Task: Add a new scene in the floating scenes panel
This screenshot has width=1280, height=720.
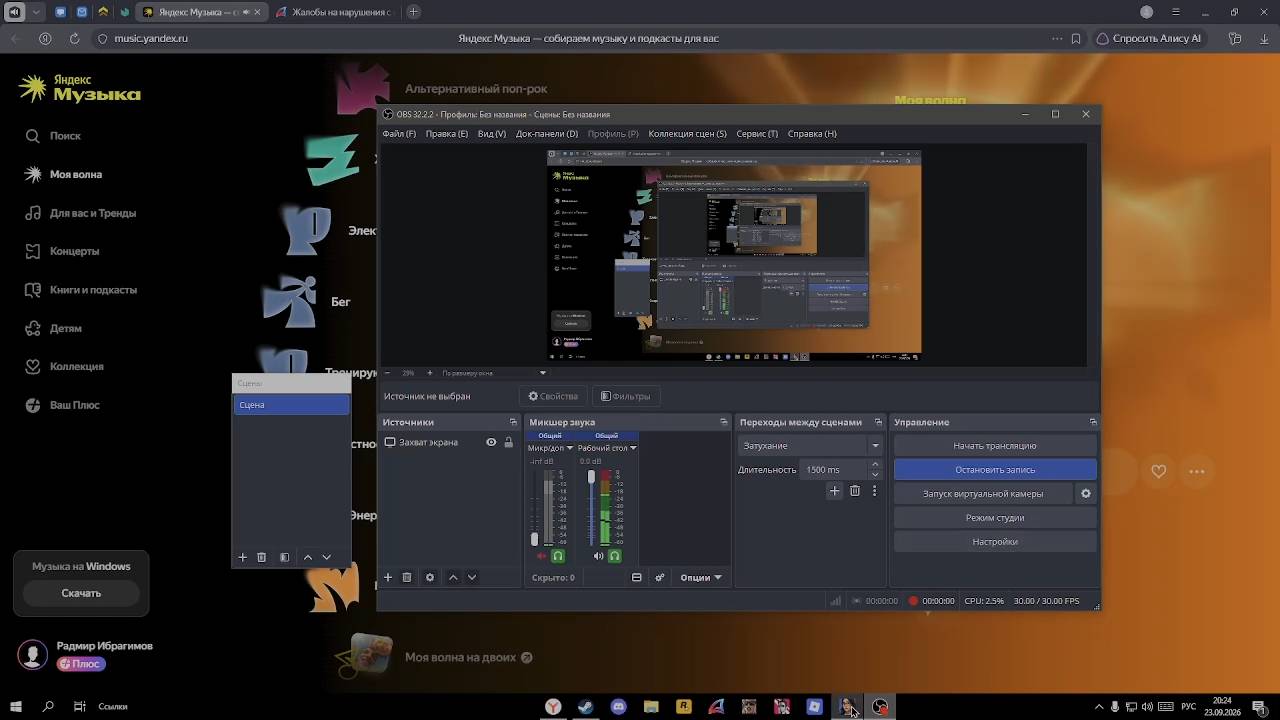Action: point(242,557)
